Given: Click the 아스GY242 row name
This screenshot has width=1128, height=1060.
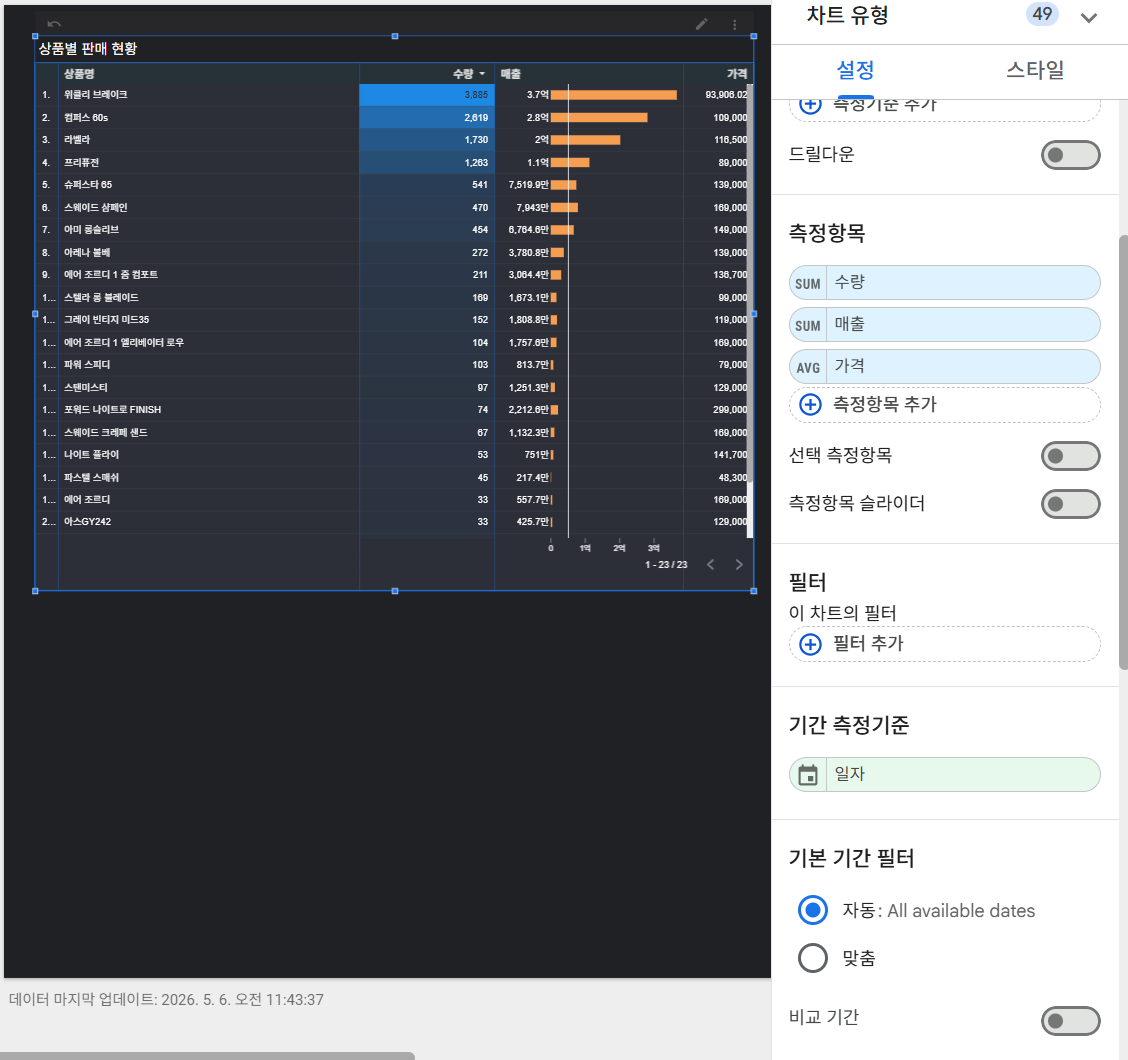Looking at the screenshot, I should pyautogui.click(x=87, y=522).
